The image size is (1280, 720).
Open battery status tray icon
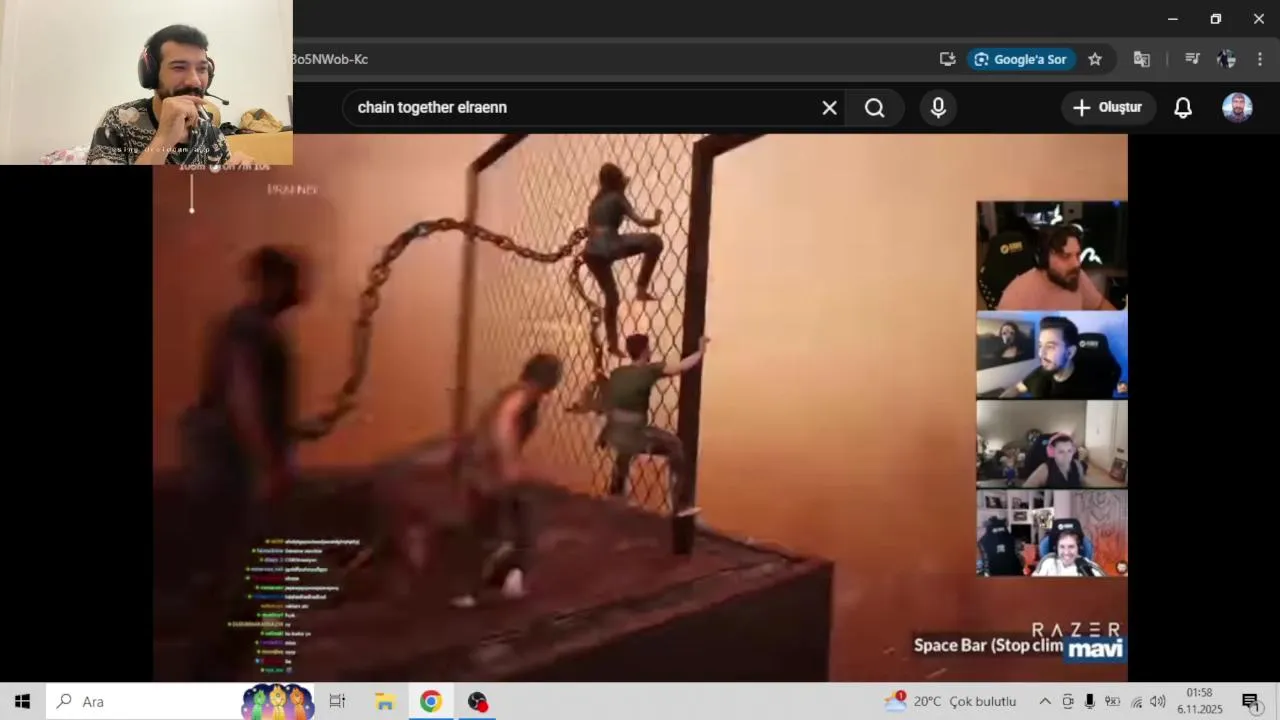(1112, 701)
